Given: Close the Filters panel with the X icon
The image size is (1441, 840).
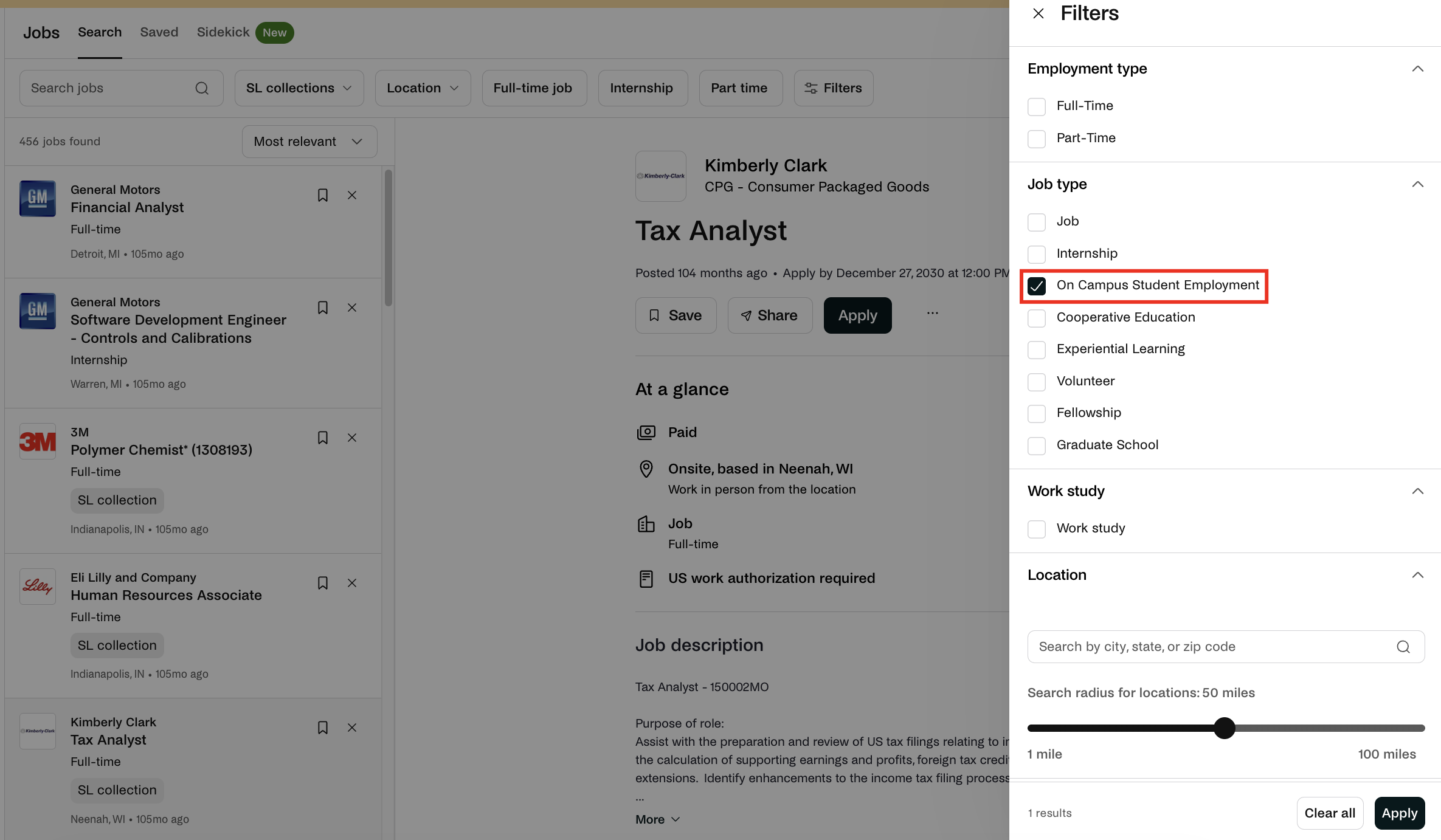Looking at the screenshot, I should (1038, 13).
